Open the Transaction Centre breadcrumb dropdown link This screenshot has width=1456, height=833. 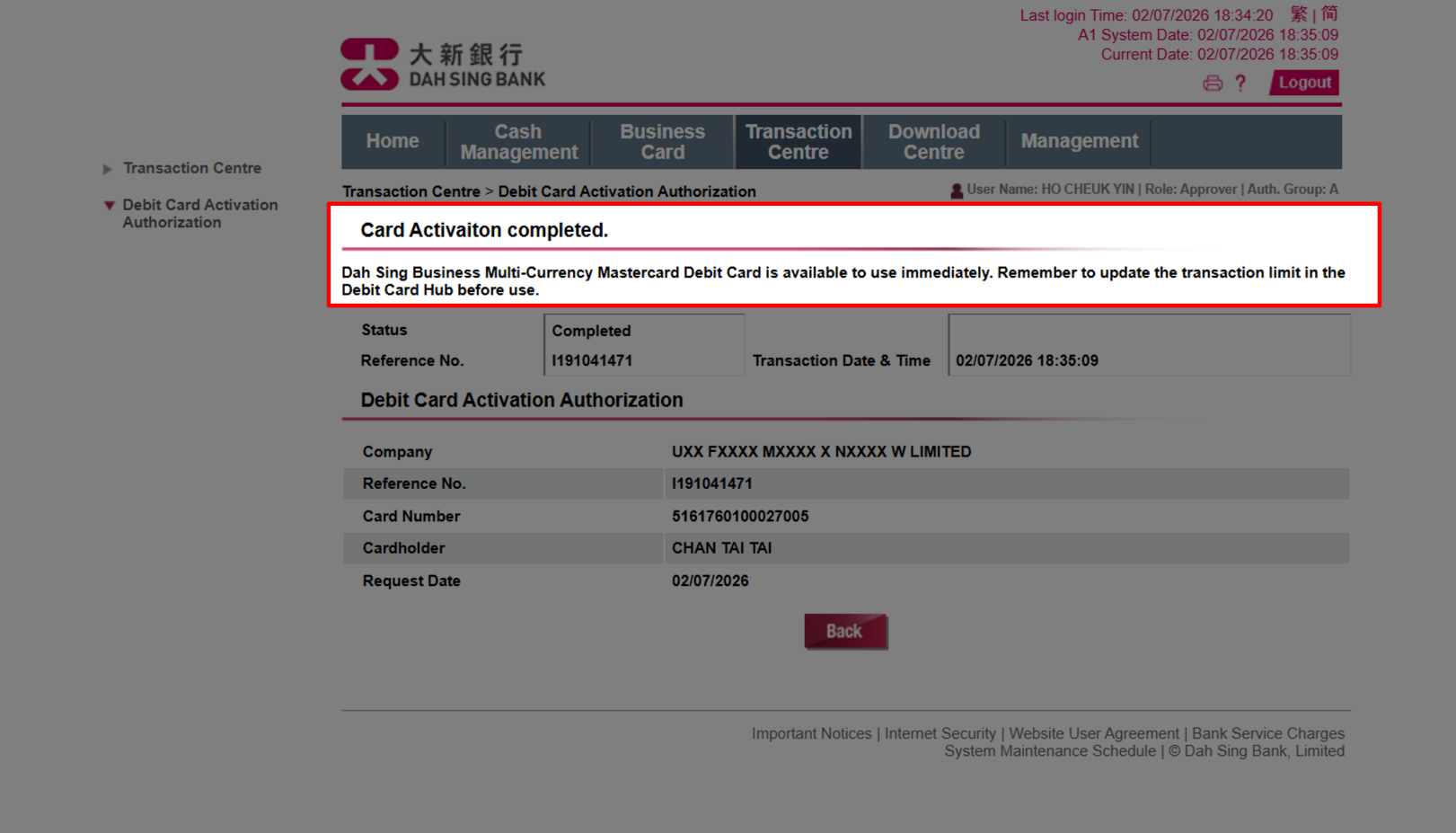411,191
